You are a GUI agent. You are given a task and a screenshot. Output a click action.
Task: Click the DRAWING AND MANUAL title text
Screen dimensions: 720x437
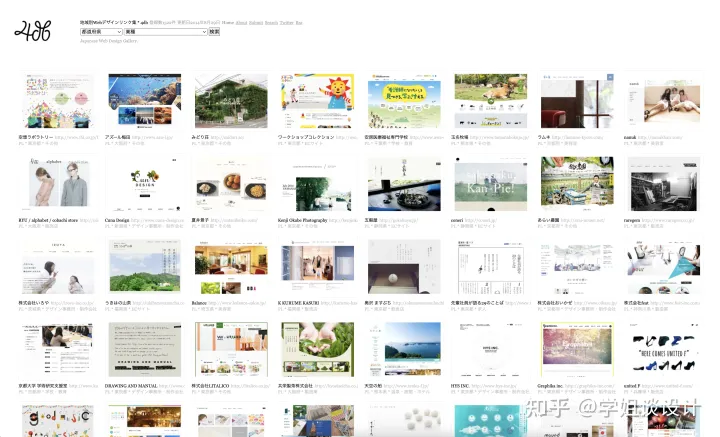pos(131,386)
